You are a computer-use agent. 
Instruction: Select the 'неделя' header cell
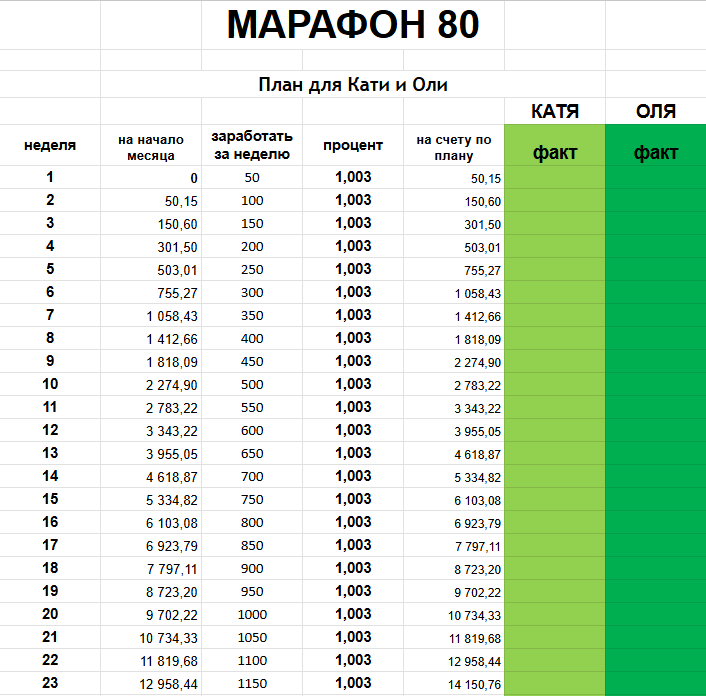click(x=50, y=145)
